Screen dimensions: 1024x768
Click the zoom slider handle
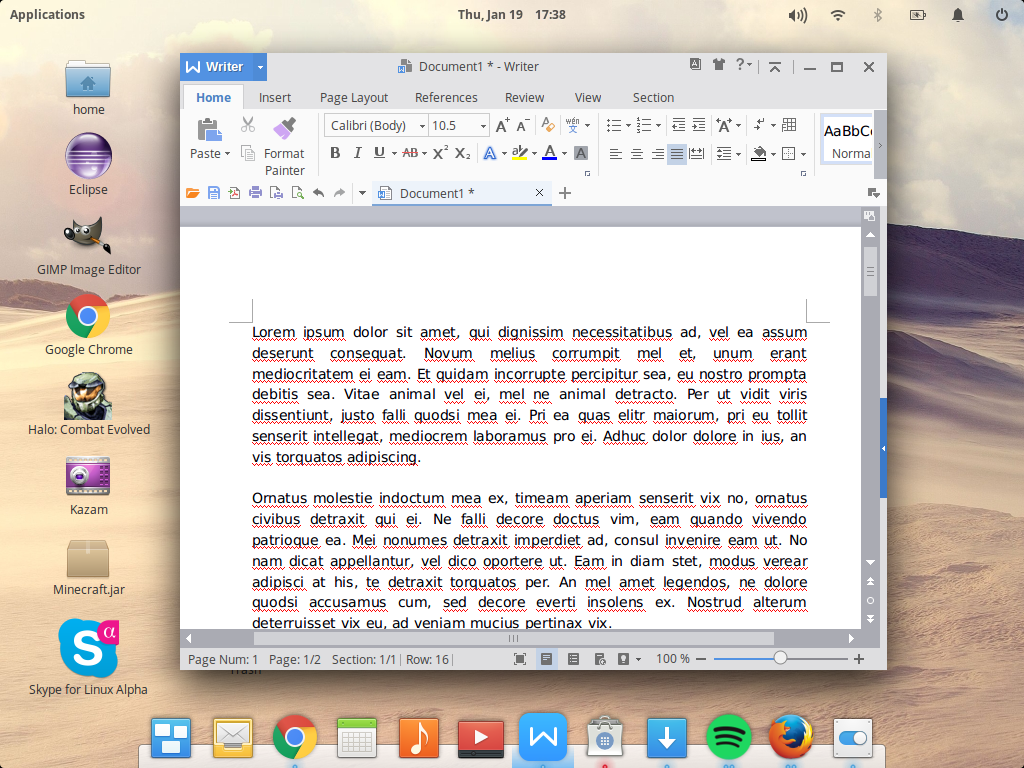780,658
